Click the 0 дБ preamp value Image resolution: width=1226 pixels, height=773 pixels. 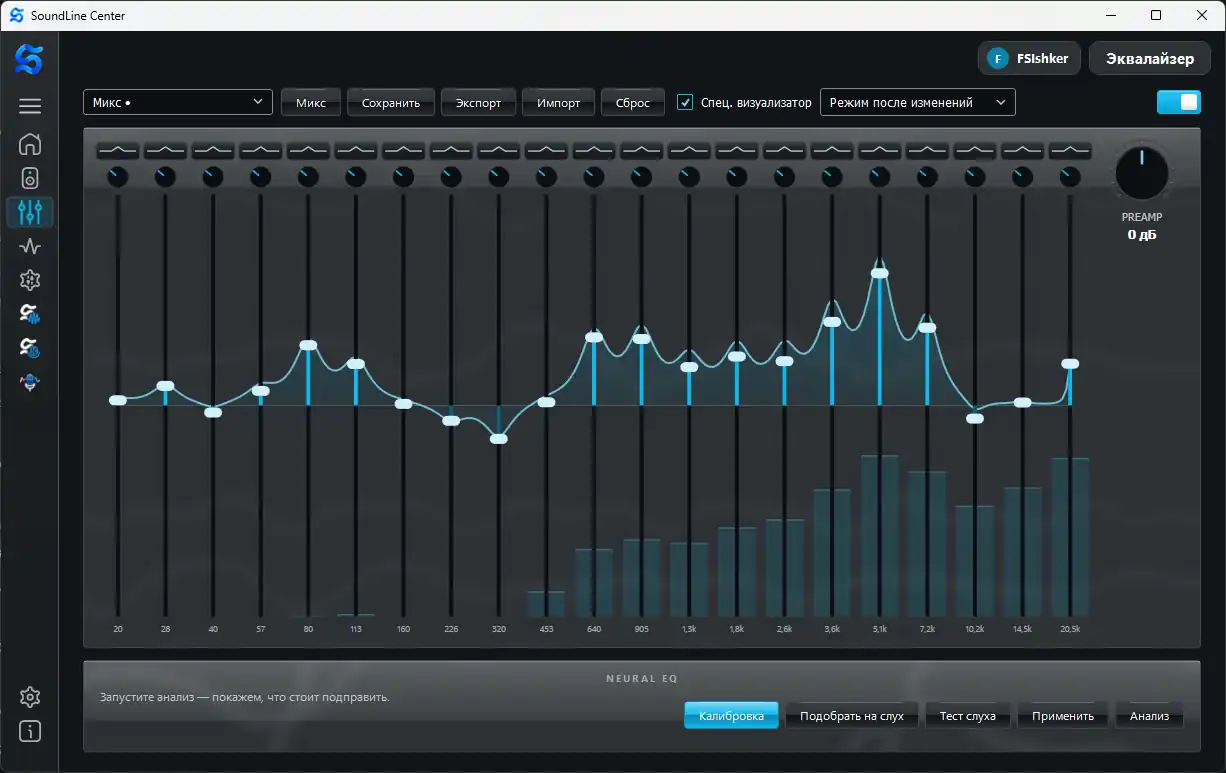click(1142, 235)
